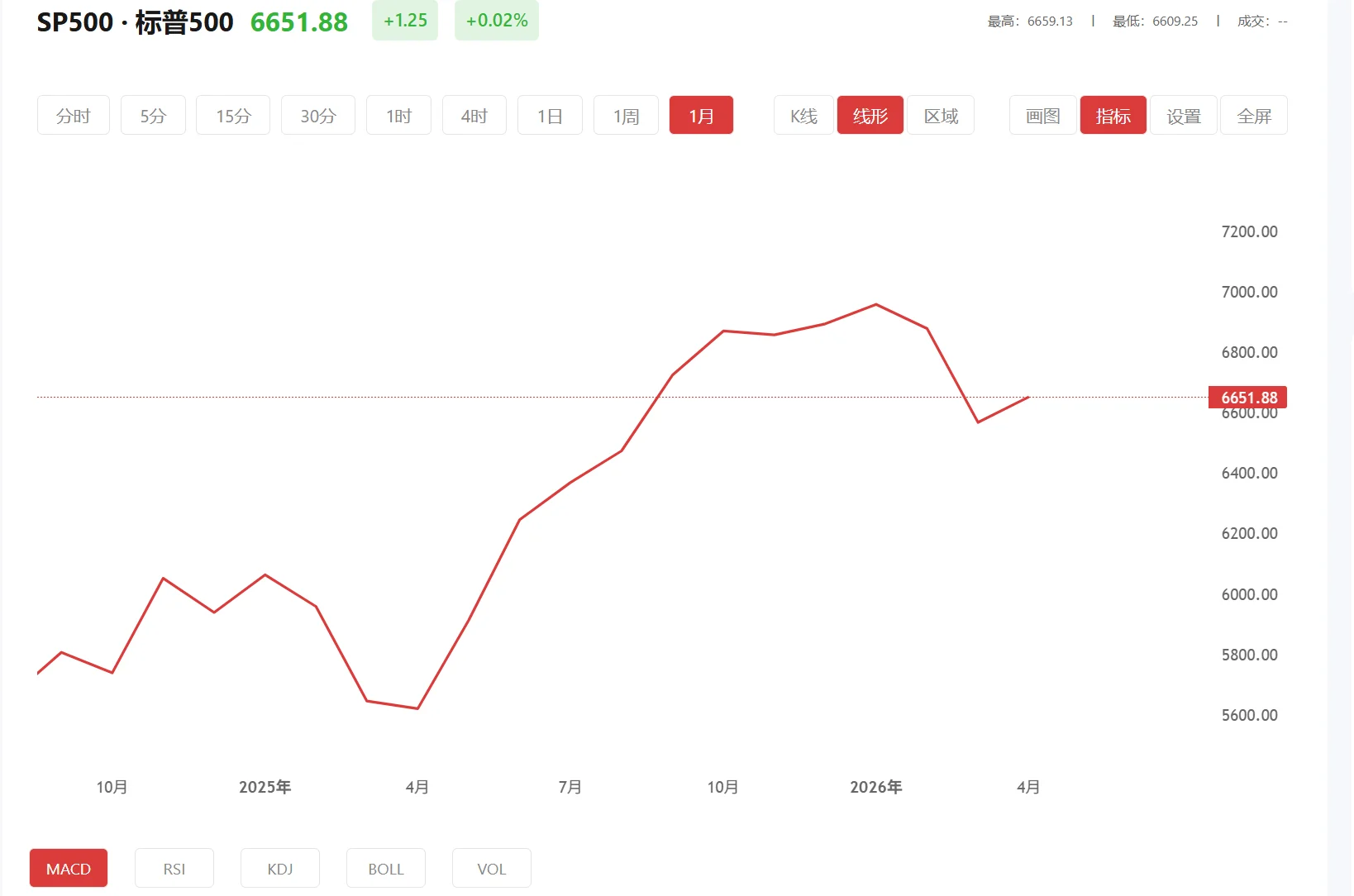The image size is (1354, 896).
Task: Switch chart to 区域 area style
Action: pyautogui.click(x=941, y=115)
